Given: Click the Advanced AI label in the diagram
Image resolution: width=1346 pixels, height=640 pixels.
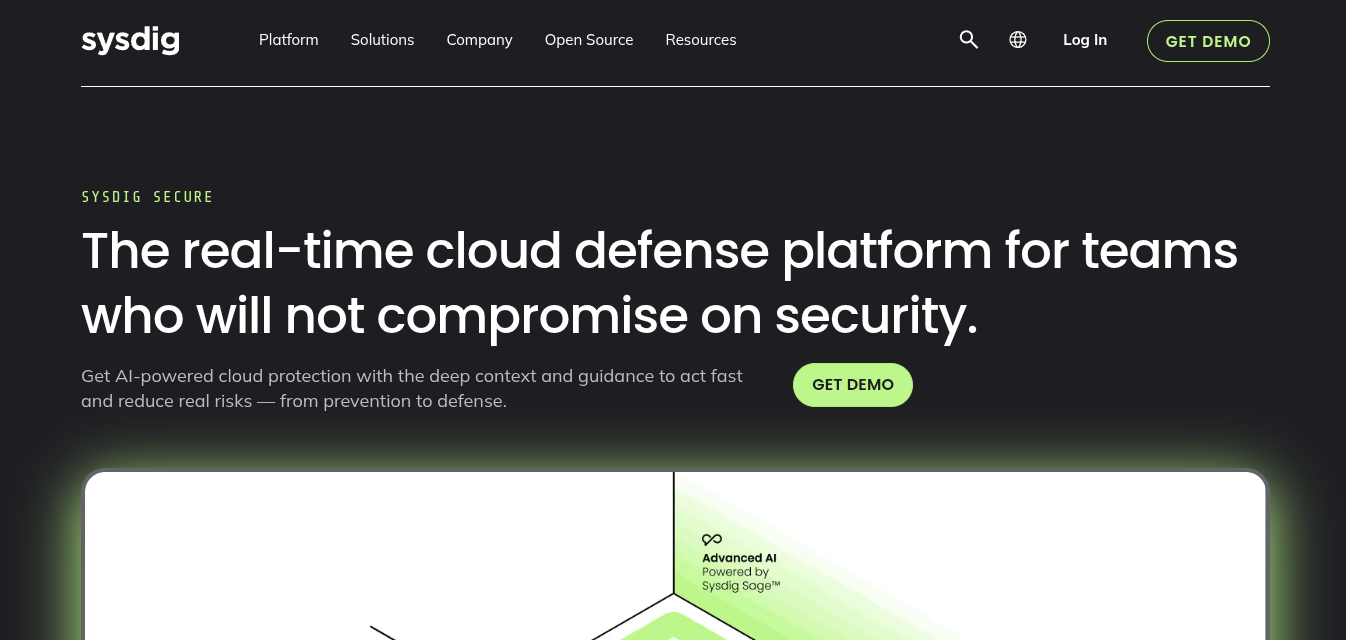Looking at the screenshot, I should click(739, 558).
